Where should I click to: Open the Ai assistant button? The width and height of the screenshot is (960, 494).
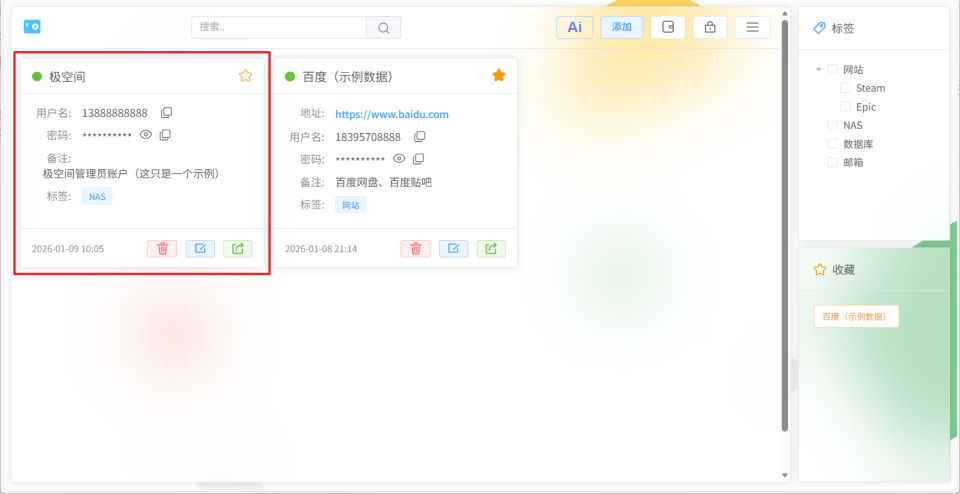tap(574, 28)
